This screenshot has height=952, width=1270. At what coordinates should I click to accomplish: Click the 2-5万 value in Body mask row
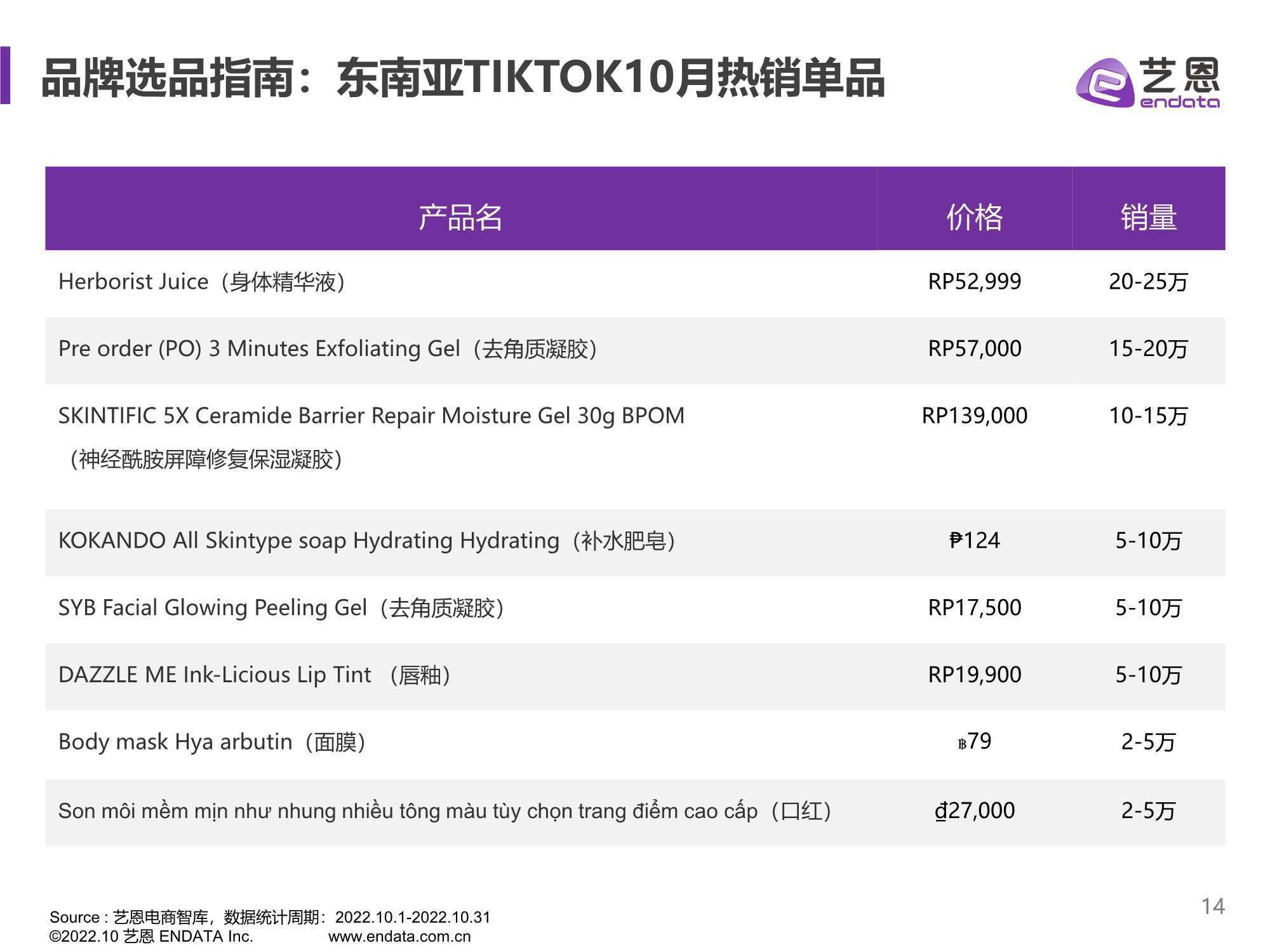(1149, 742)
